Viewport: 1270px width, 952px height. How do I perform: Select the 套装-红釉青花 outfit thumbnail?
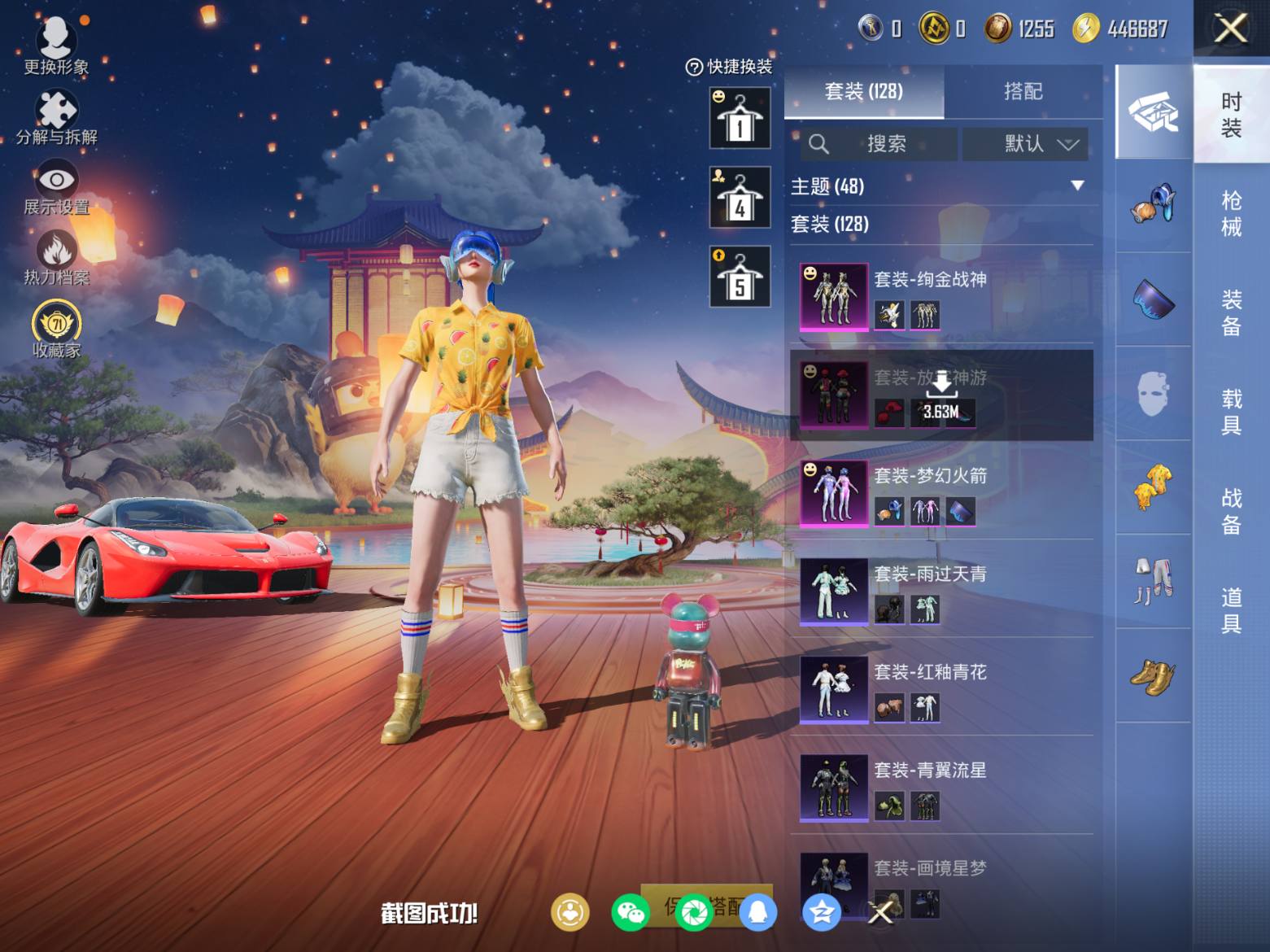(x=834, y=690)
